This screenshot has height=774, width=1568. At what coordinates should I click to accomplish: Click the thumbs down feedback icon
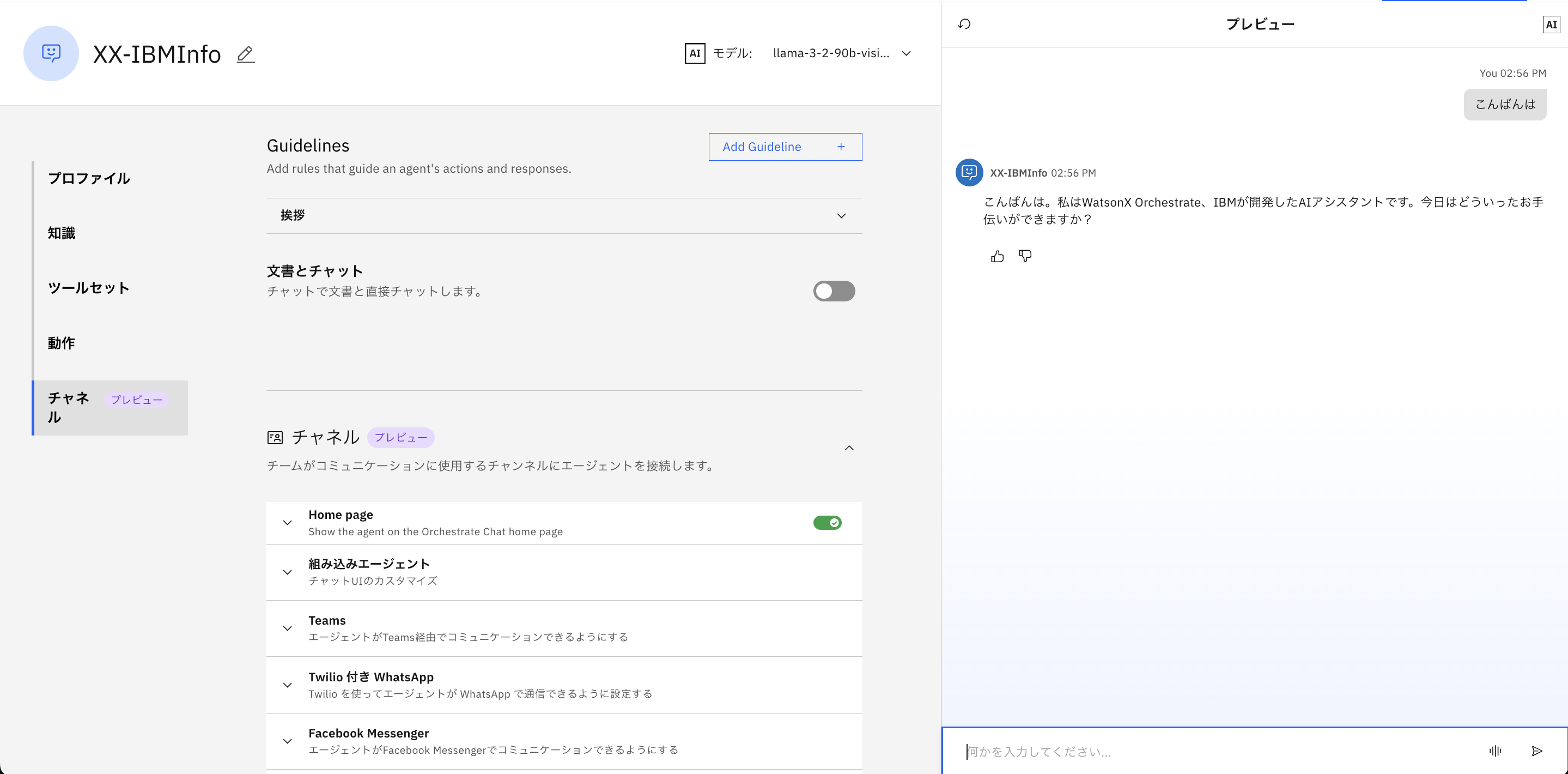coord(1025,256)
